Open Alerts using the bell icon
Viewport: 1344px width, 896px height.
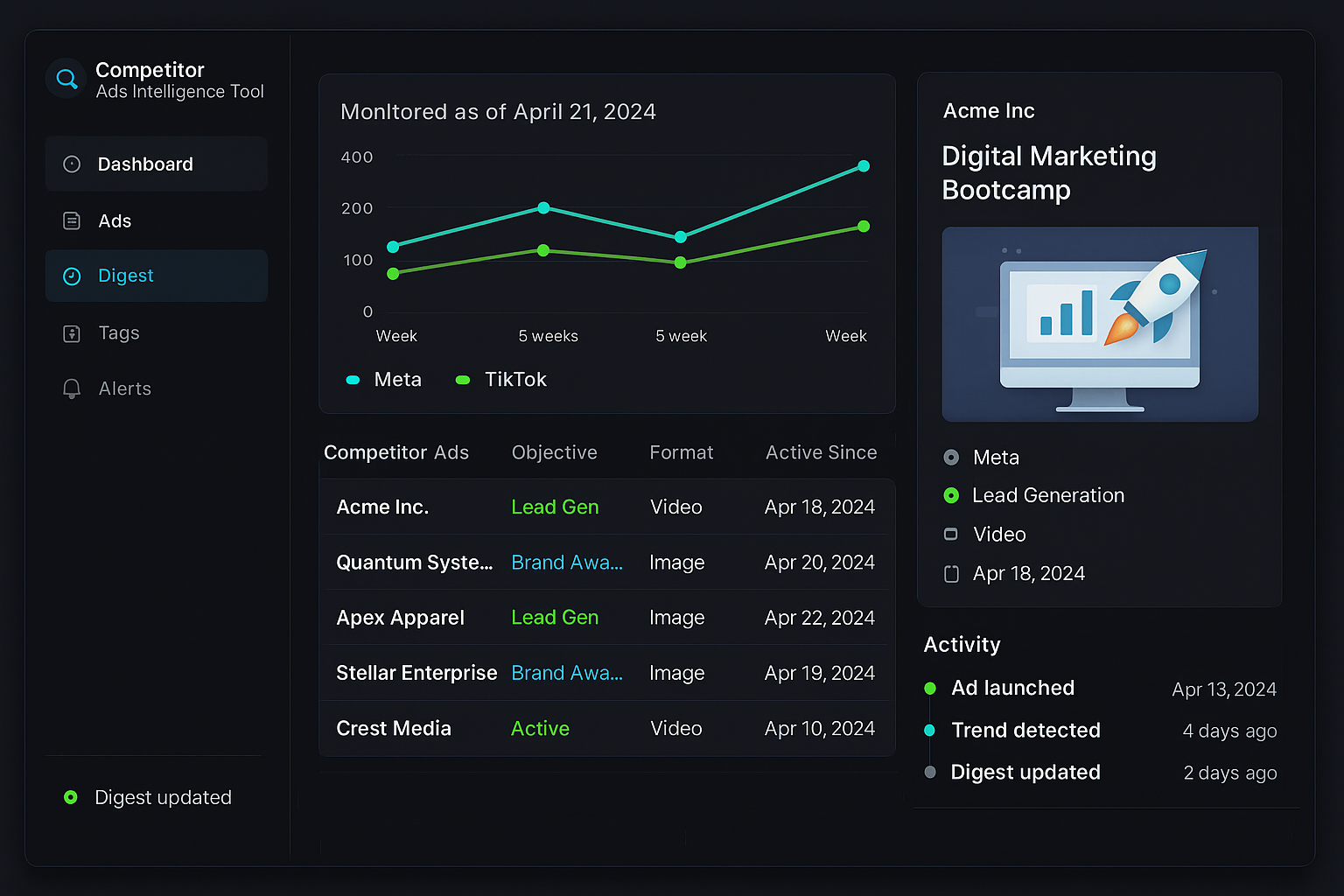tap(71, 388)
